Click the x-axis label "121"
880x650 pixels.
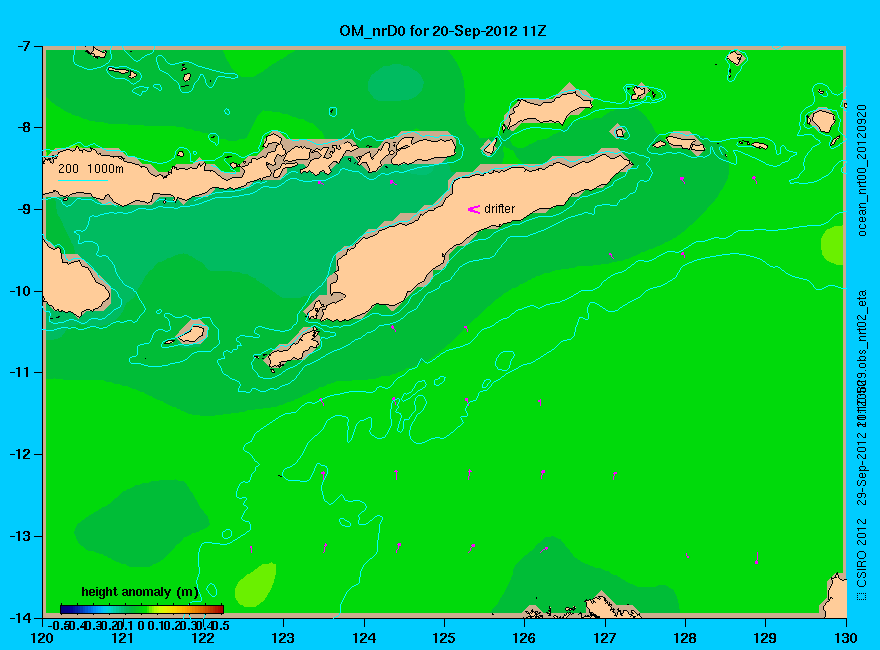(x=122, y=638)
